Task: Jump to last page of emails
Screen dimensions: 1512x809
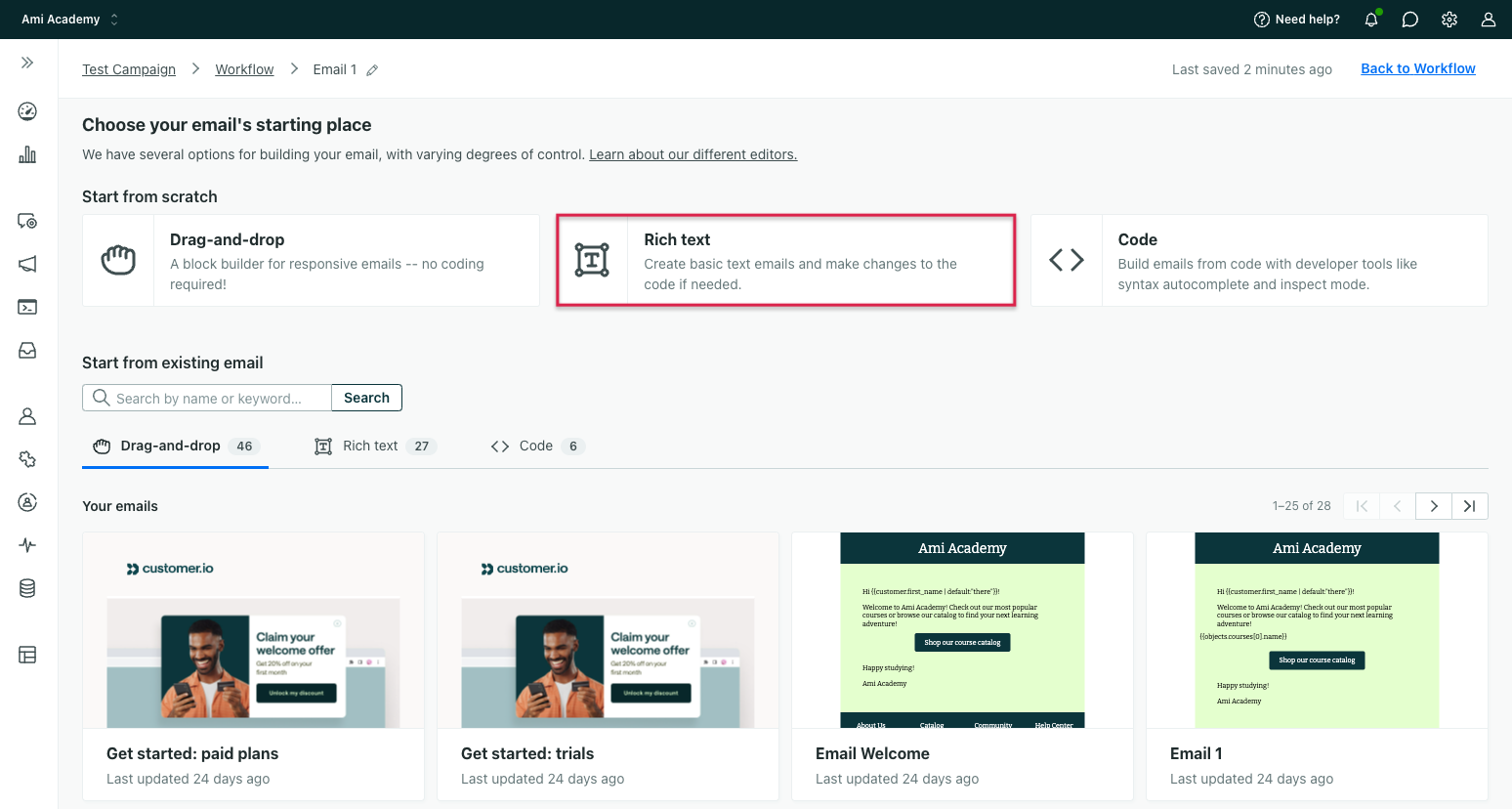Action: coord(1470,506)
